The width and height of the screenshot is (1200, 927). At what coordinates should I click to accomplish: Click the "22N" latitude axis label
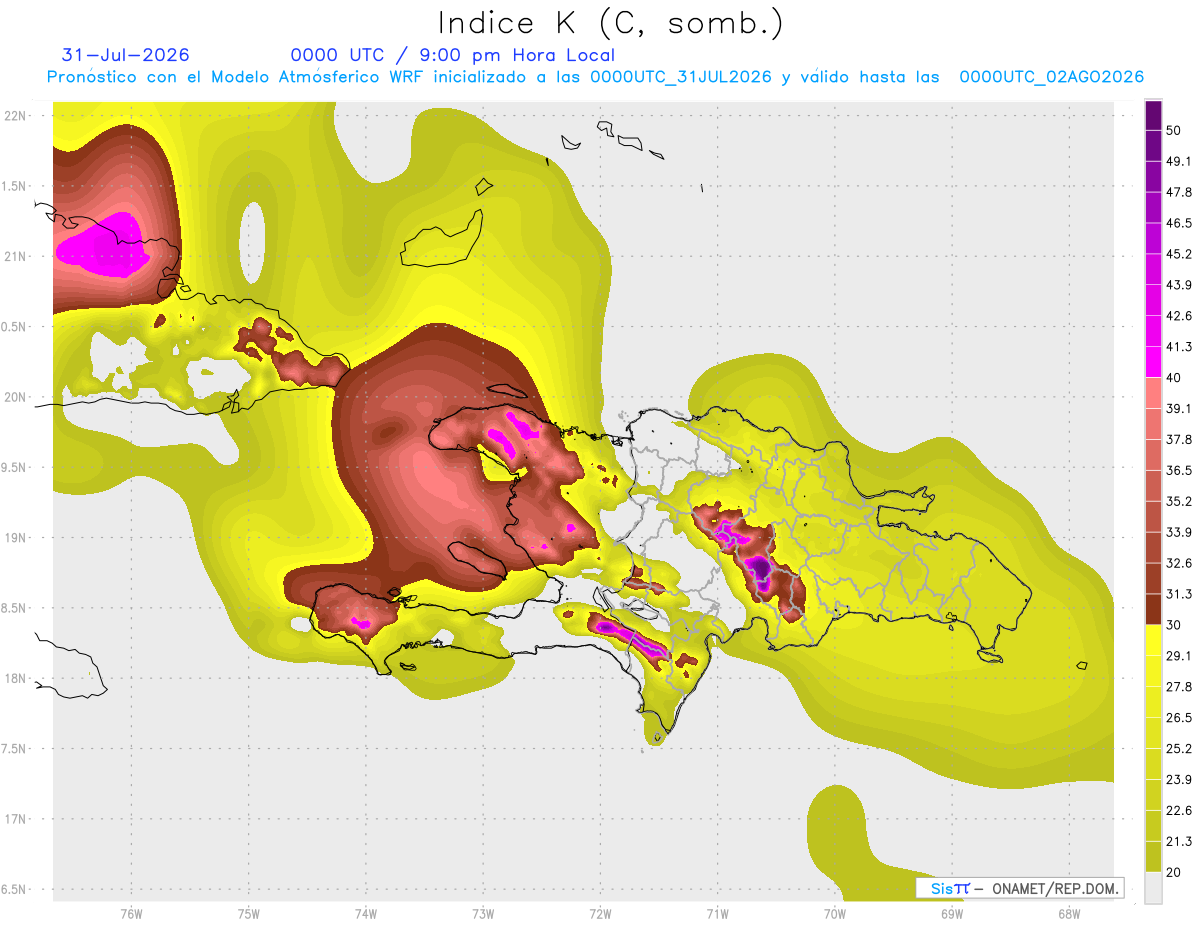(16, 115)
